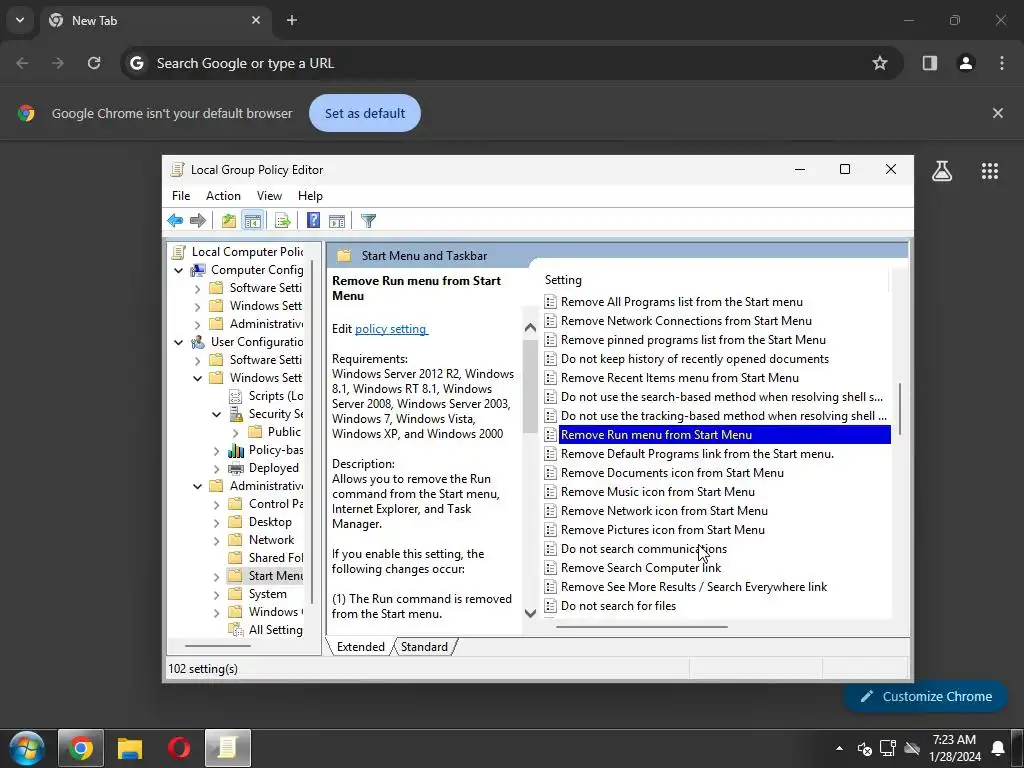Open the Google apps grid icon
Image resolution: width=1024 pixels, height=768 pixels.
(990, 171)
